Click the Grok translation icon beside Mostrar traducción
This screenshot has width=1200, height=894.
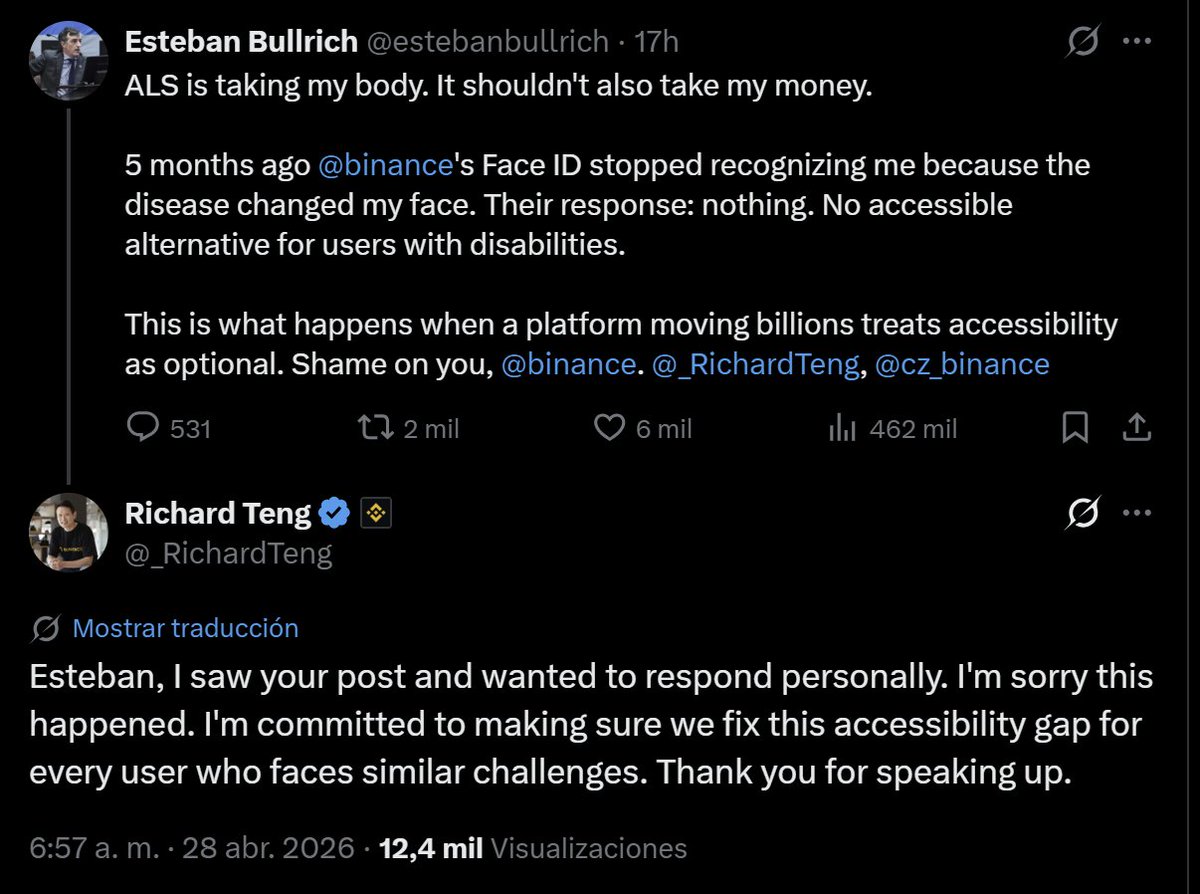46,629
